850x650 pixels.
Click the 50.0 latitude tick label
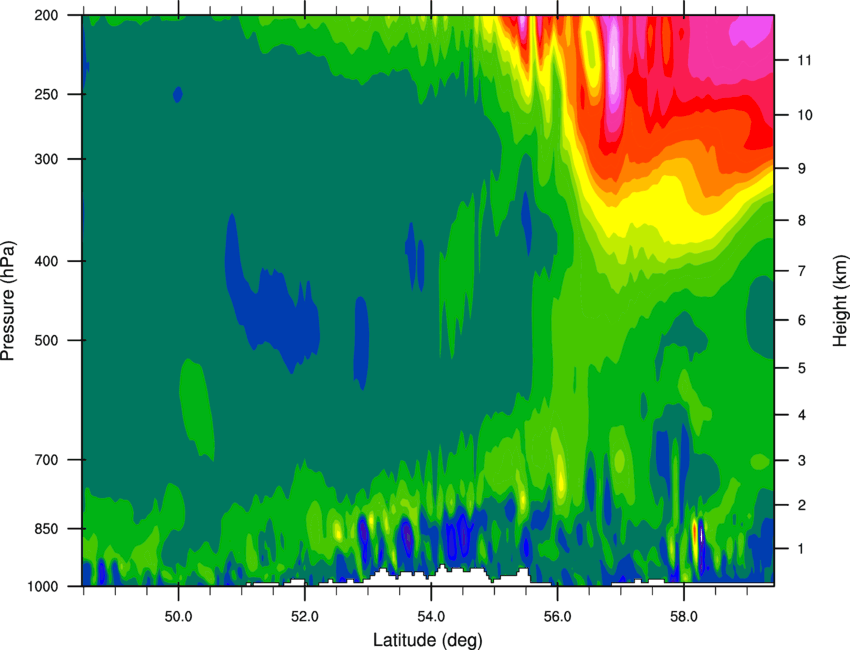[x=178, y=617]
